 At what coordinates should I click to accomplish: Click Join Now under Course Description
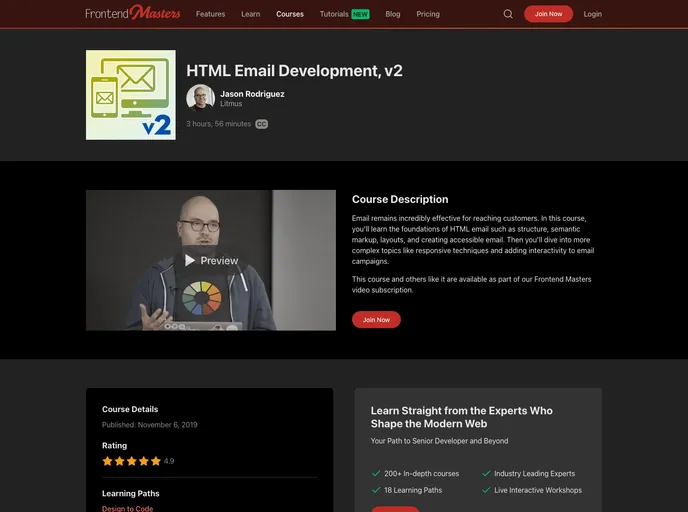point(376,320)
